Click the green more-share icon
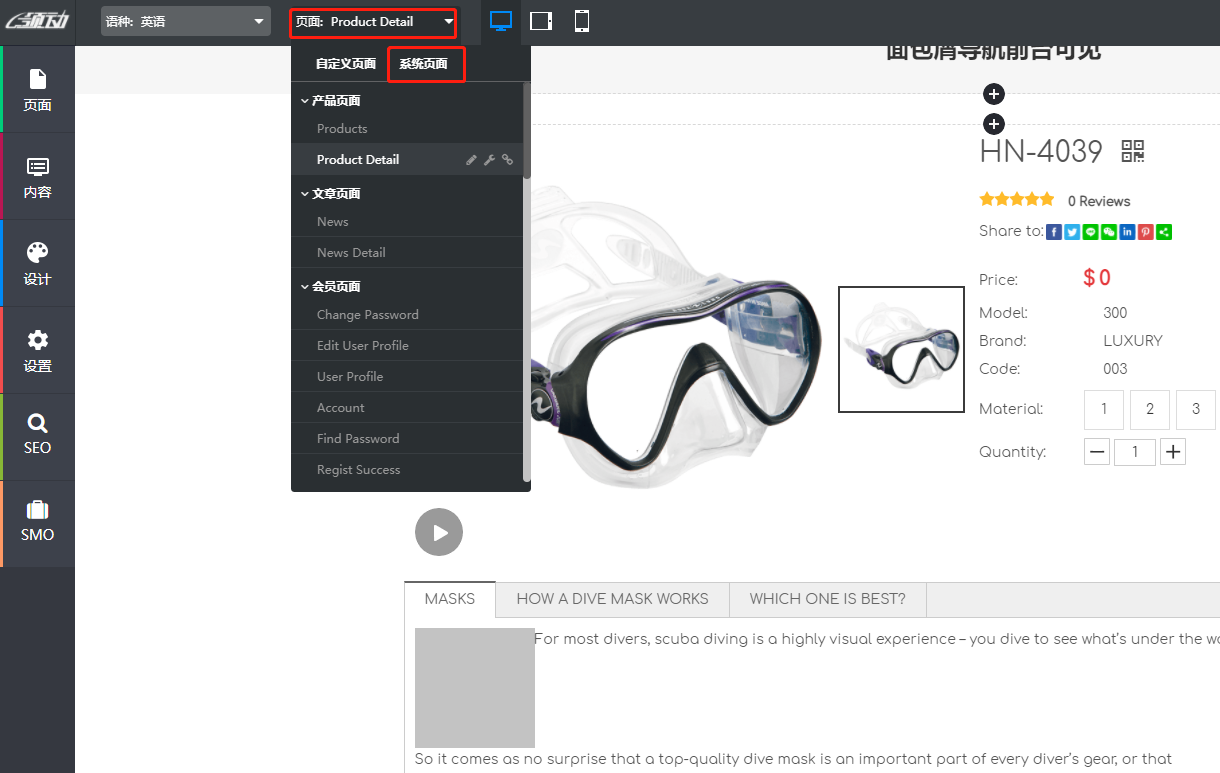The width and height of the screenshot is (1220, 773). 1164,232
